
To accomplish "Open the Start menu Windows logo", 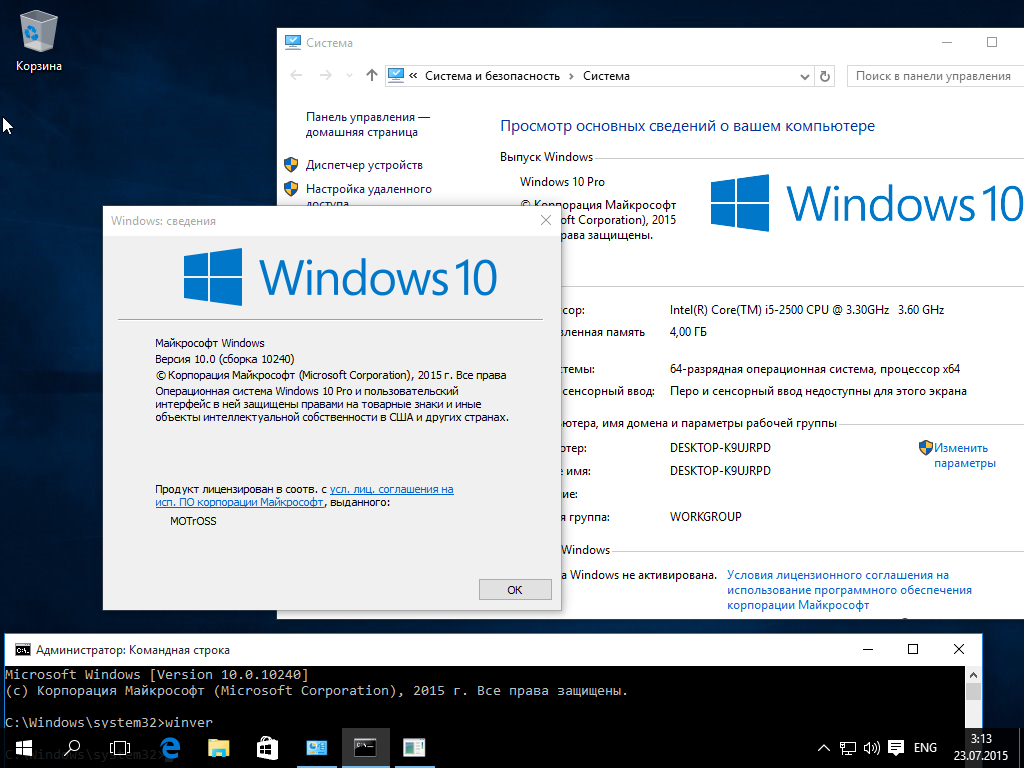I will [x=24, y=748].
